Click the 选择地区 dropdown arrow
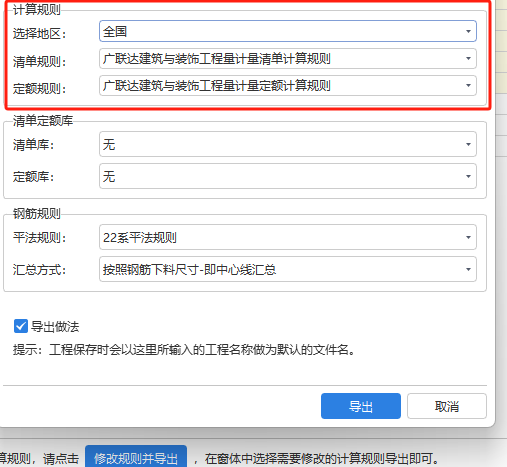507x467 pixels. [468, 31]
